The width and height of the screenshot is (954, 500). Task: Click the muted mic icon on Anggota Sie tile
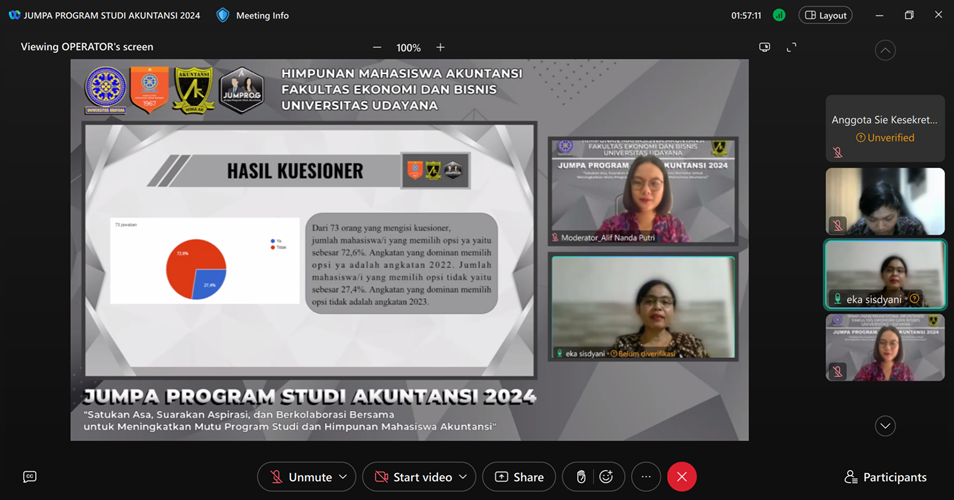click(x=838, y=153)
